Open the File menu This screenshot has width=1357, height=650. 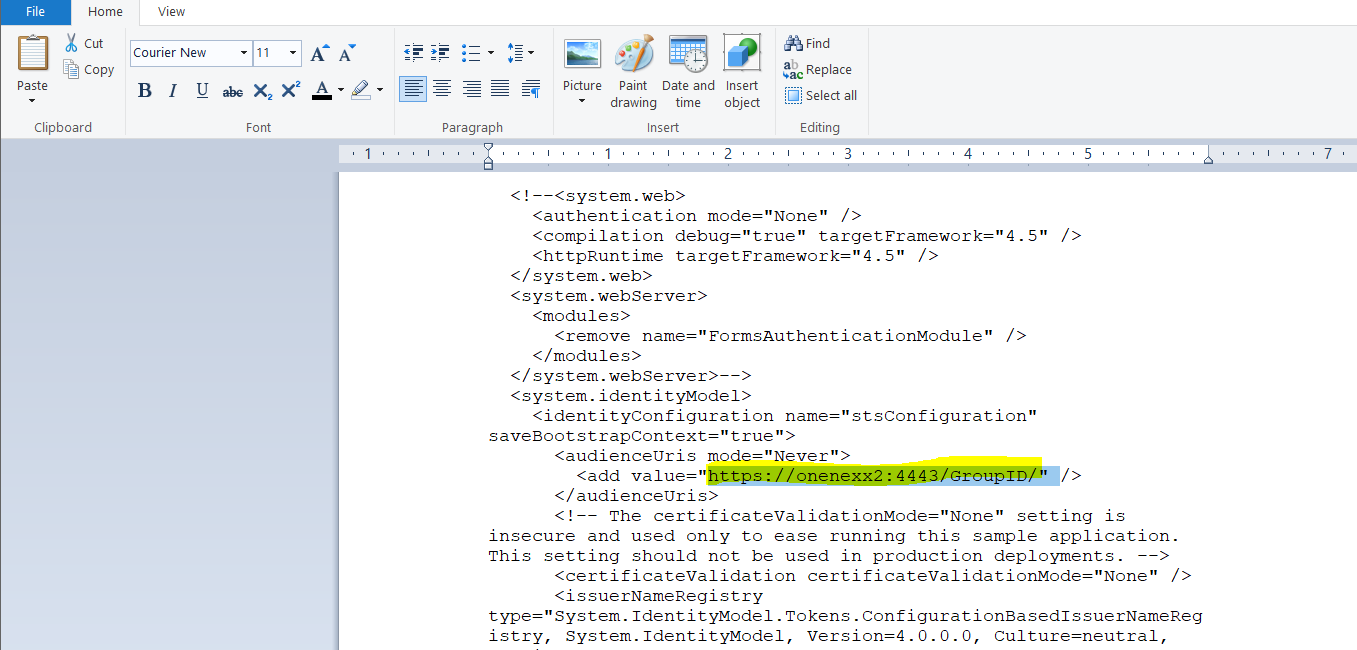(x=34, y=12)
